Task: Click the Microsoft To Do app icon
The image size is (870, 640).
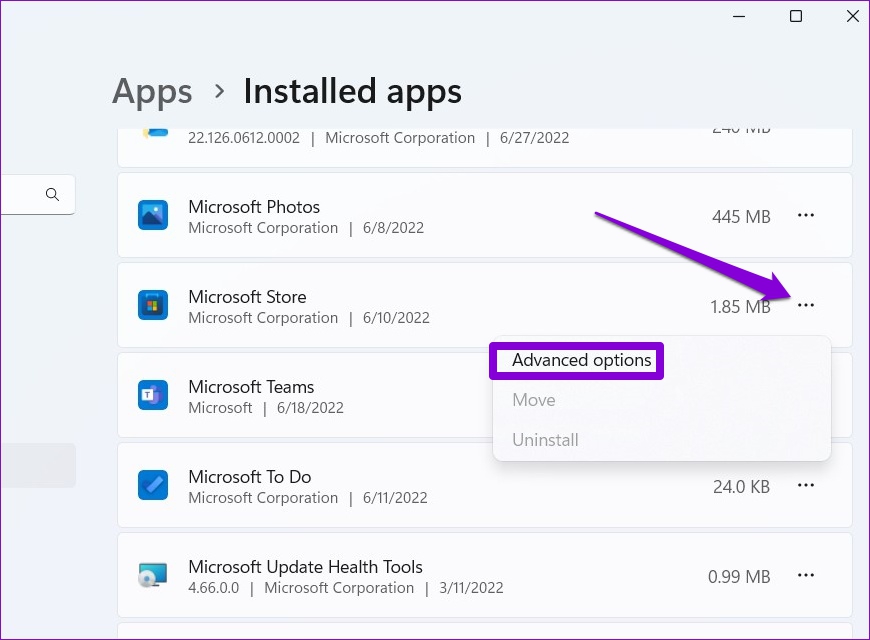Action: (153, 485)
